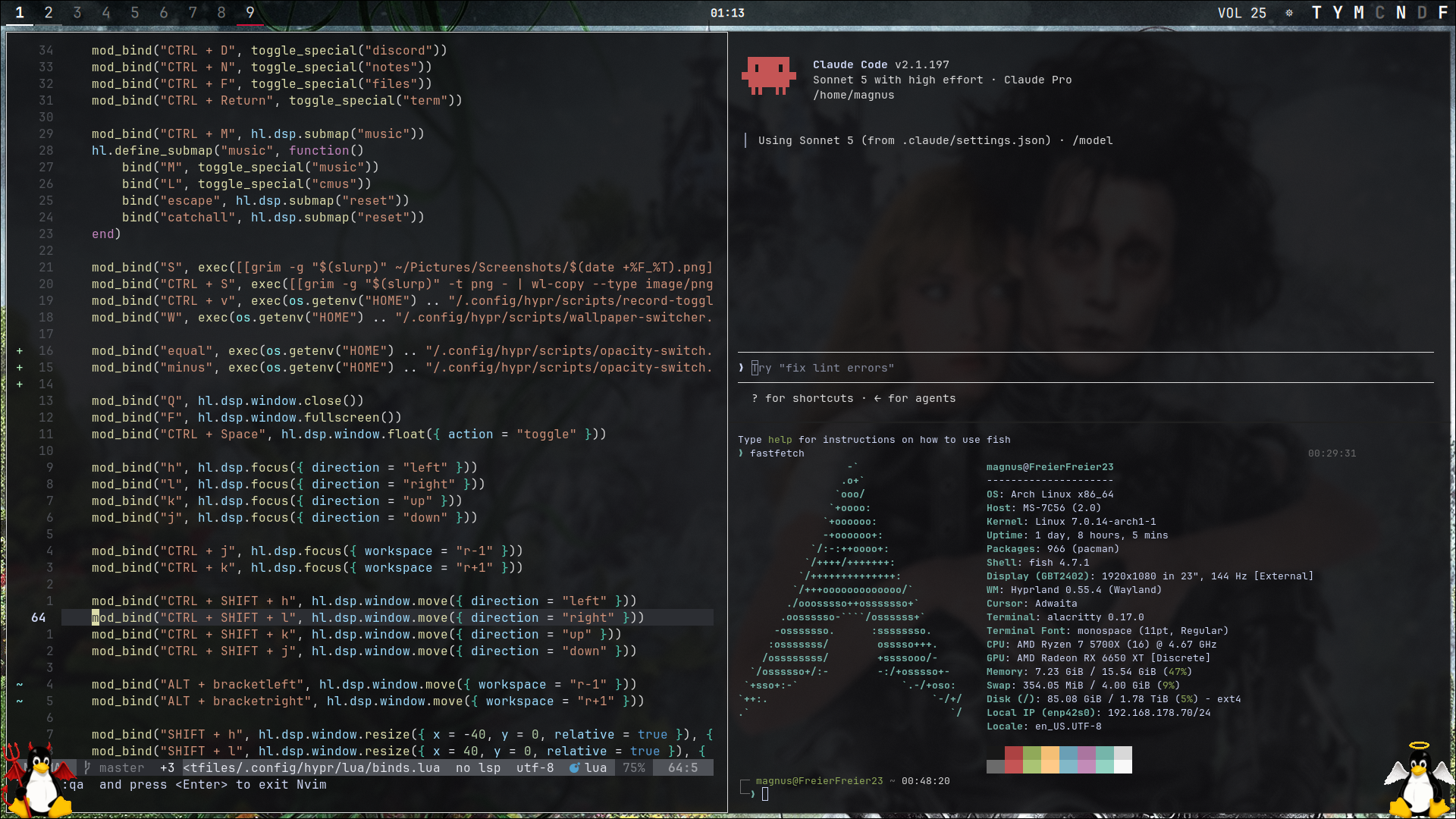Screen dimensions: 1456x819
Task: Click the VOL 25 volume indicator
Action: point(1242,13)
